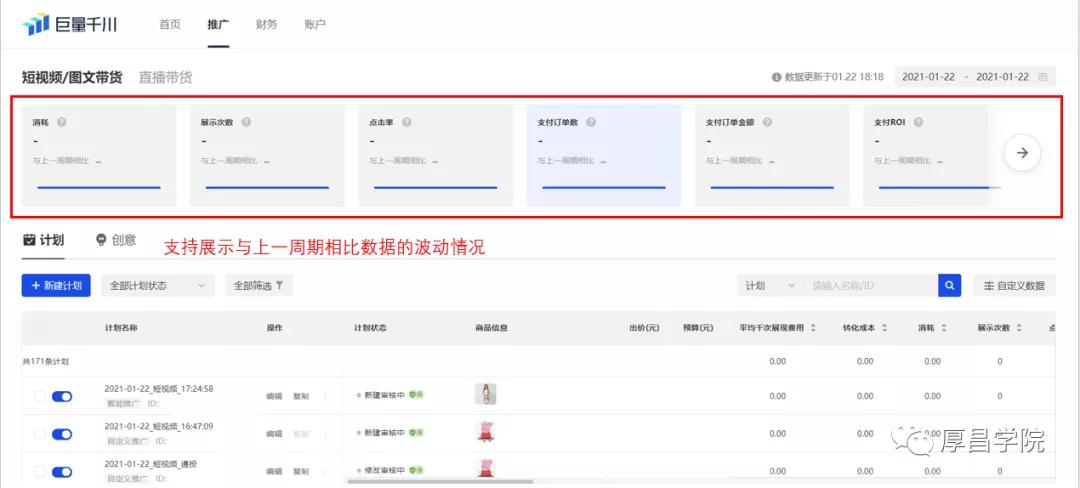Open help icon beside 展示次数 metric
This screenshot has height=488, width=1080.
coord(246,123)
